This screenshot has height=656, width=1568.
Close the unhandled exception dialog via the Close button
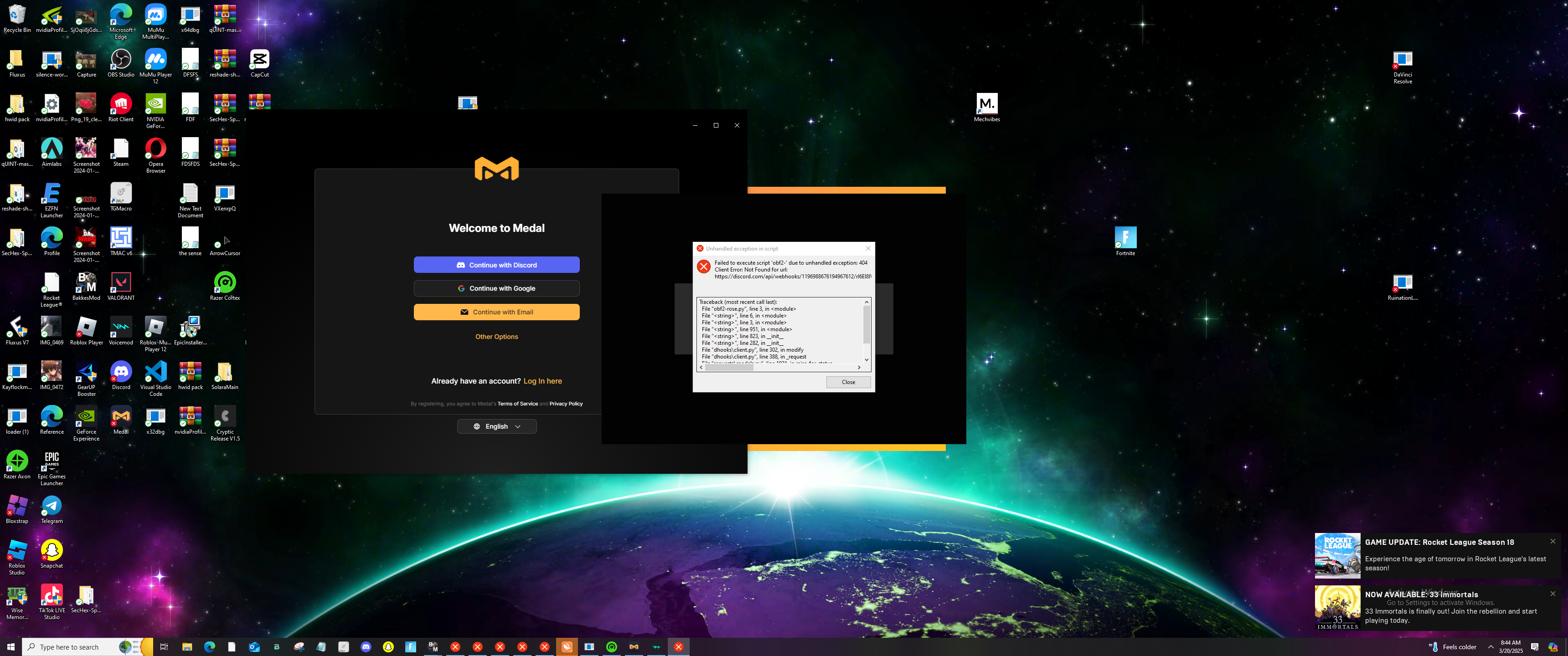848,382
